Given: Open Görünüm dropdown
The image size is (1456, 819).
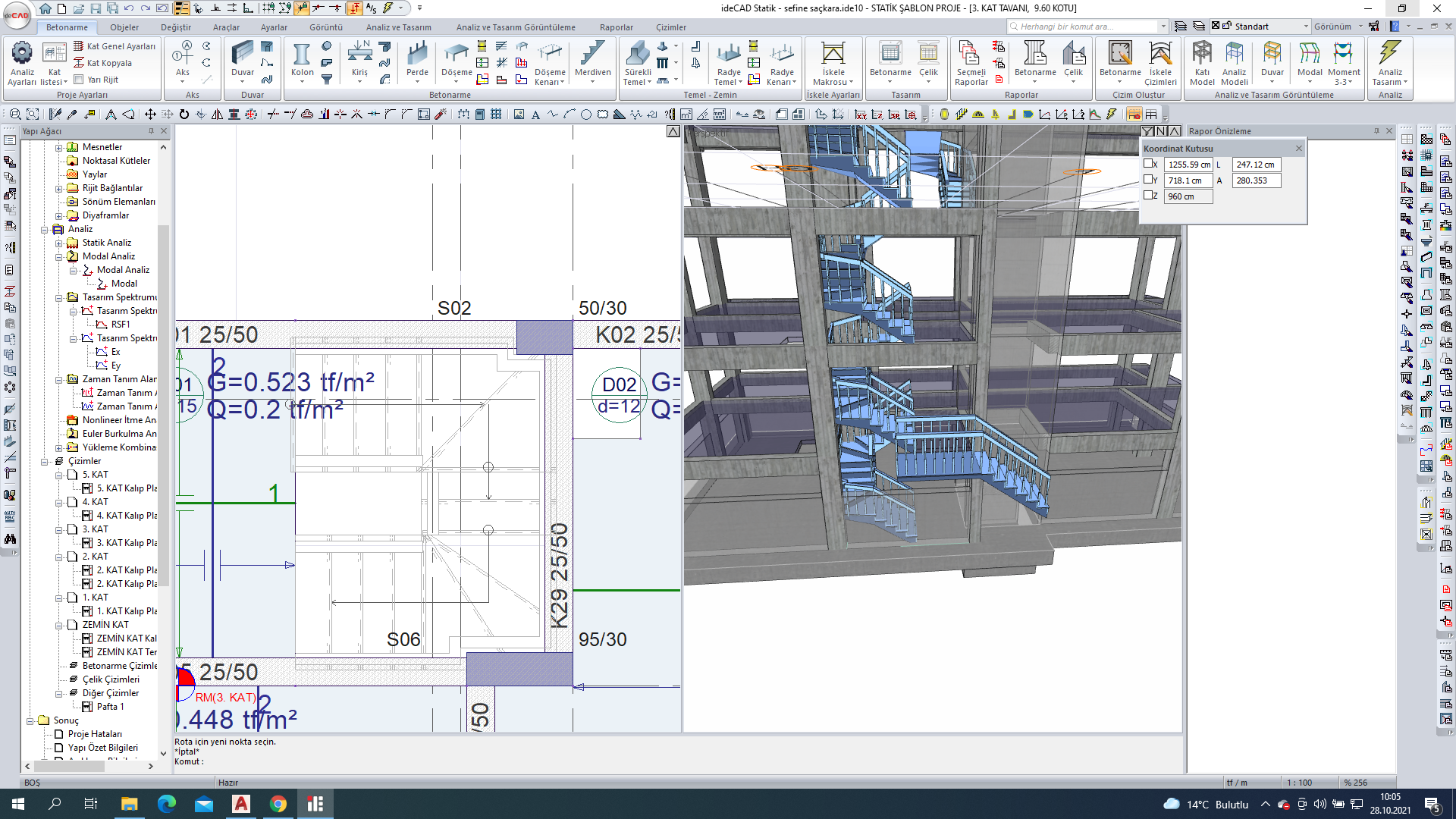Looking at the screenshot, I should (x=1337, y=27).
